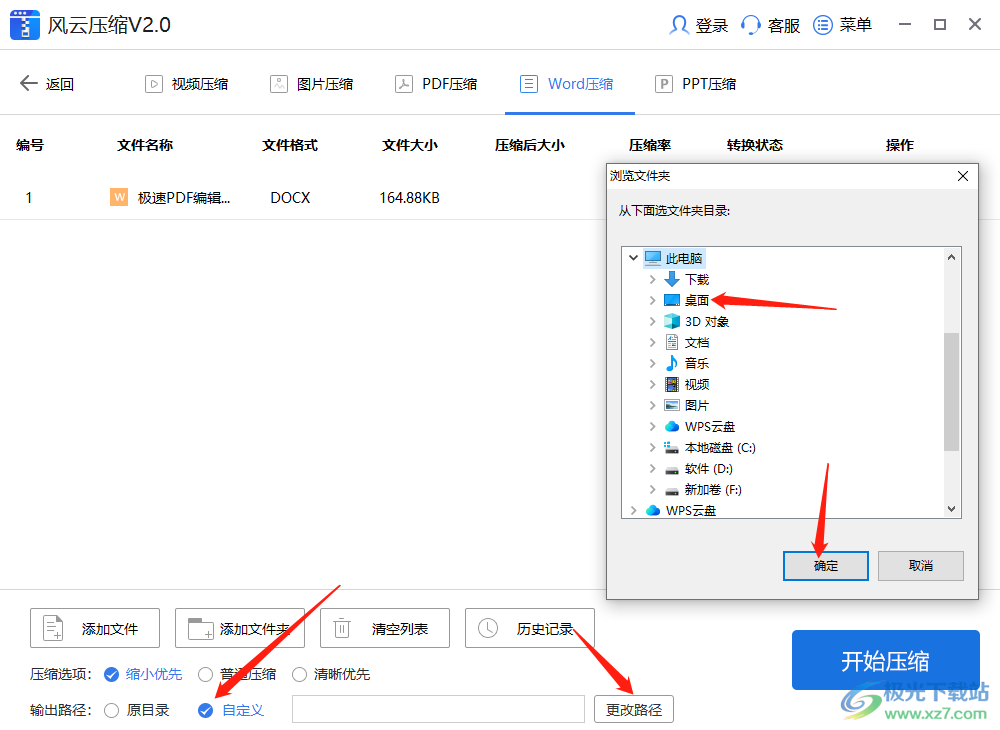Image resolution: width=1000 pixels, height=730 pixels.
Task: Open the 菜单 list icon
Action: (823, 25)
